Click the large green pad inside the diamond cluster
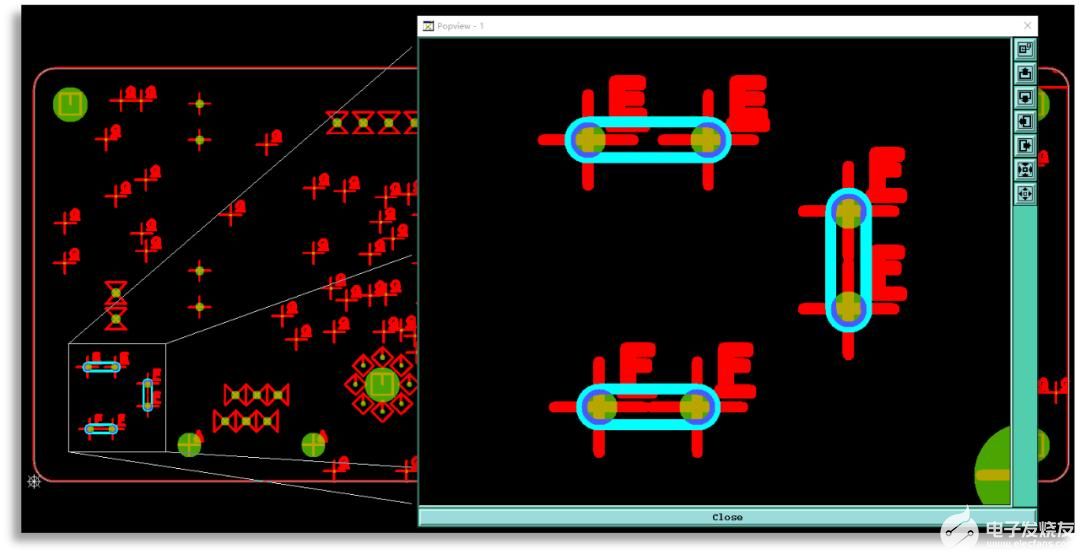The image size is (1080, 554). click(382, 384)
